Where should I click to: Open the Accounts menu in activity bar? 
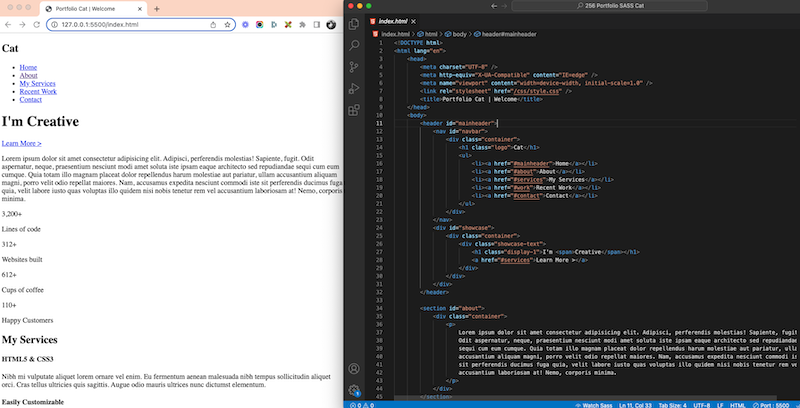tap(354, 368)
